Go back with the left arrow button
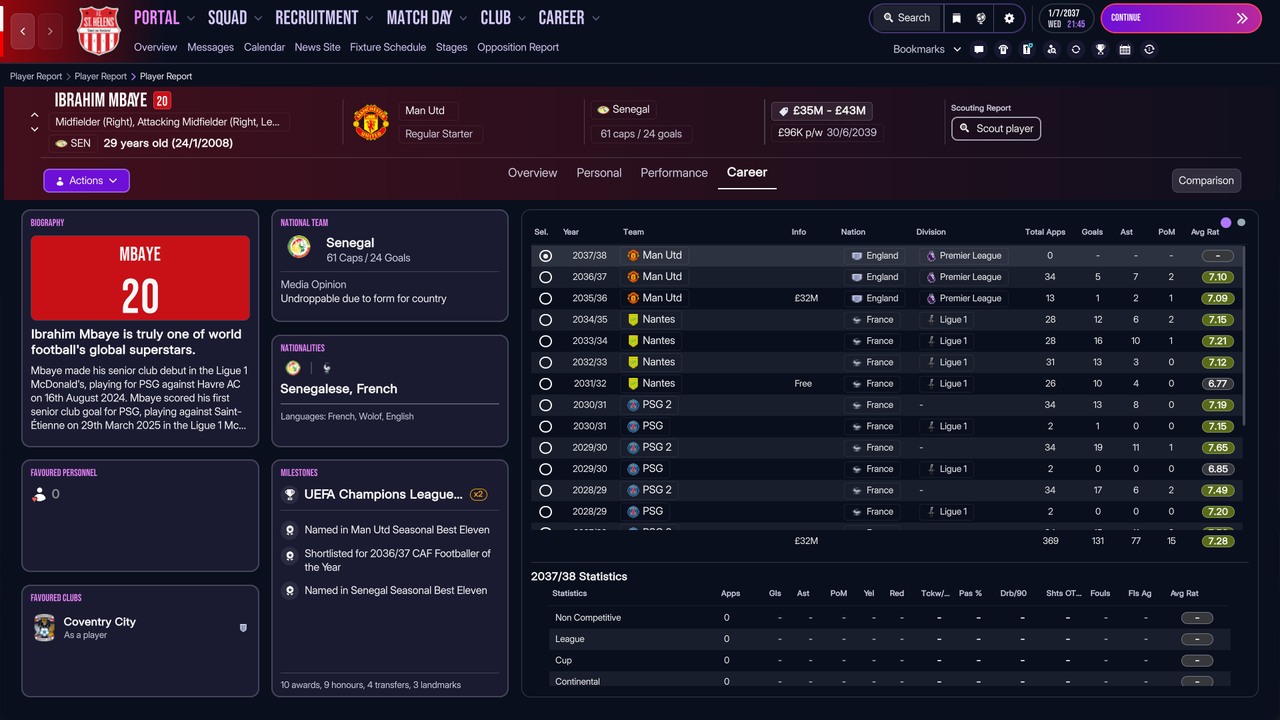Image resolution: width=1280 pixels, height=720 pixels. tap(23, 32)
